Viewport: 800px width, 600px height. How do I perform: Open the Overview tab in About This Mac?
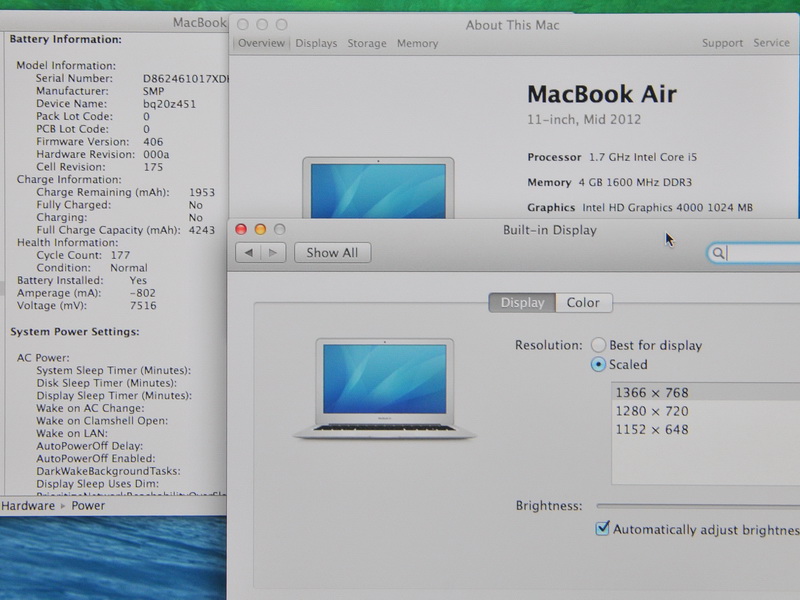point(261,43)
